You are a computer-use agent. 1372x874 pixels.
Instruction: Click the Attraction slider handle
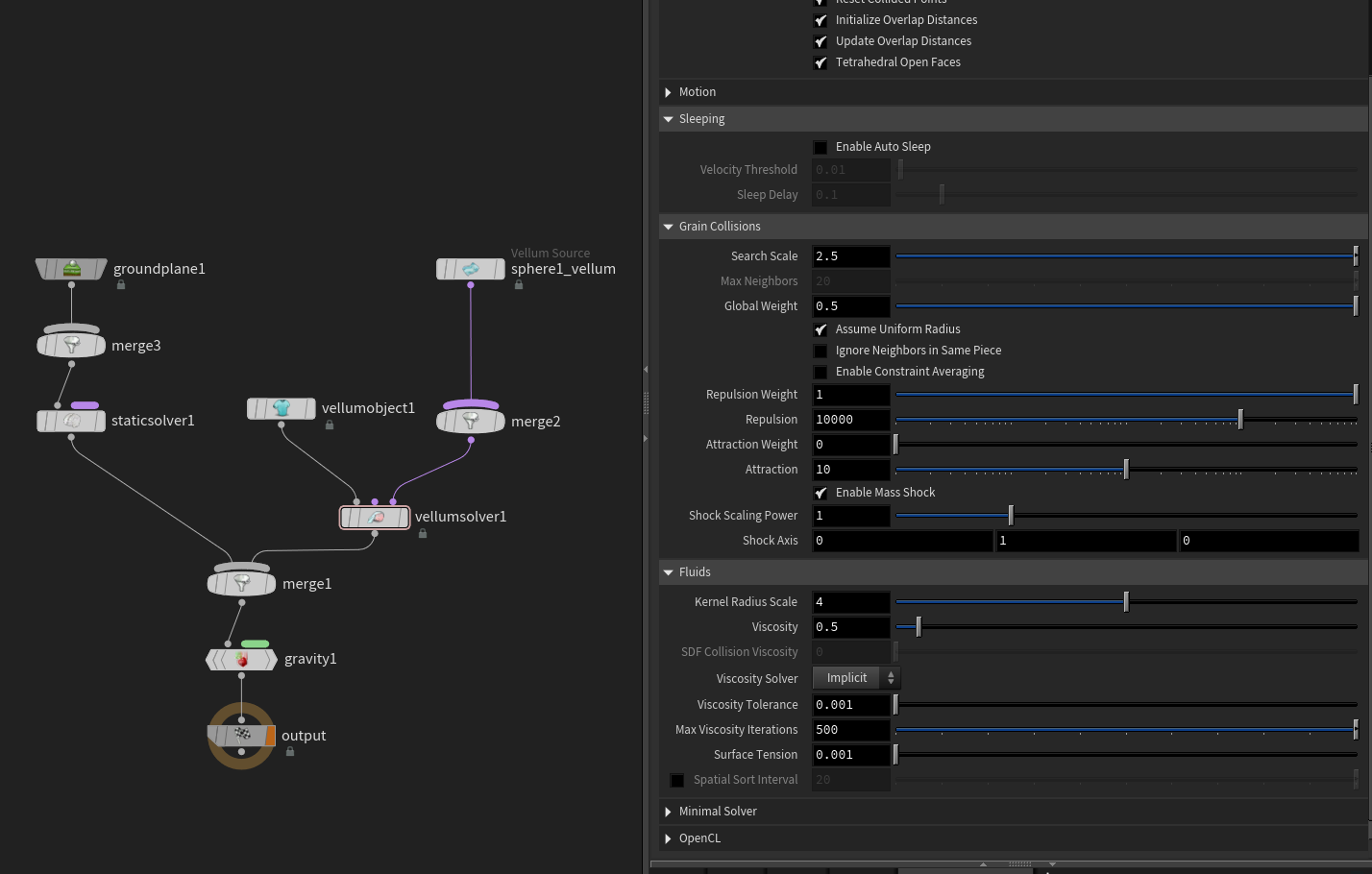pyautogui.click(x=1126, y=470)
